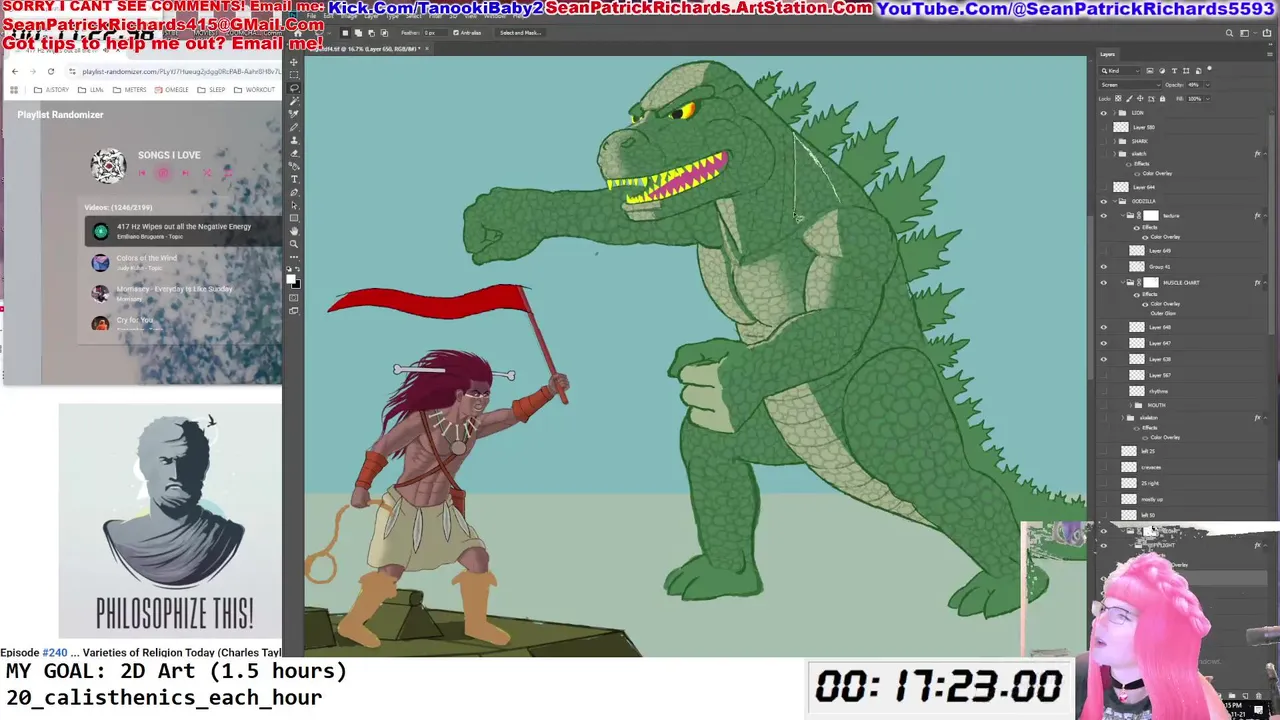Reload the browser page

point(51,71)
